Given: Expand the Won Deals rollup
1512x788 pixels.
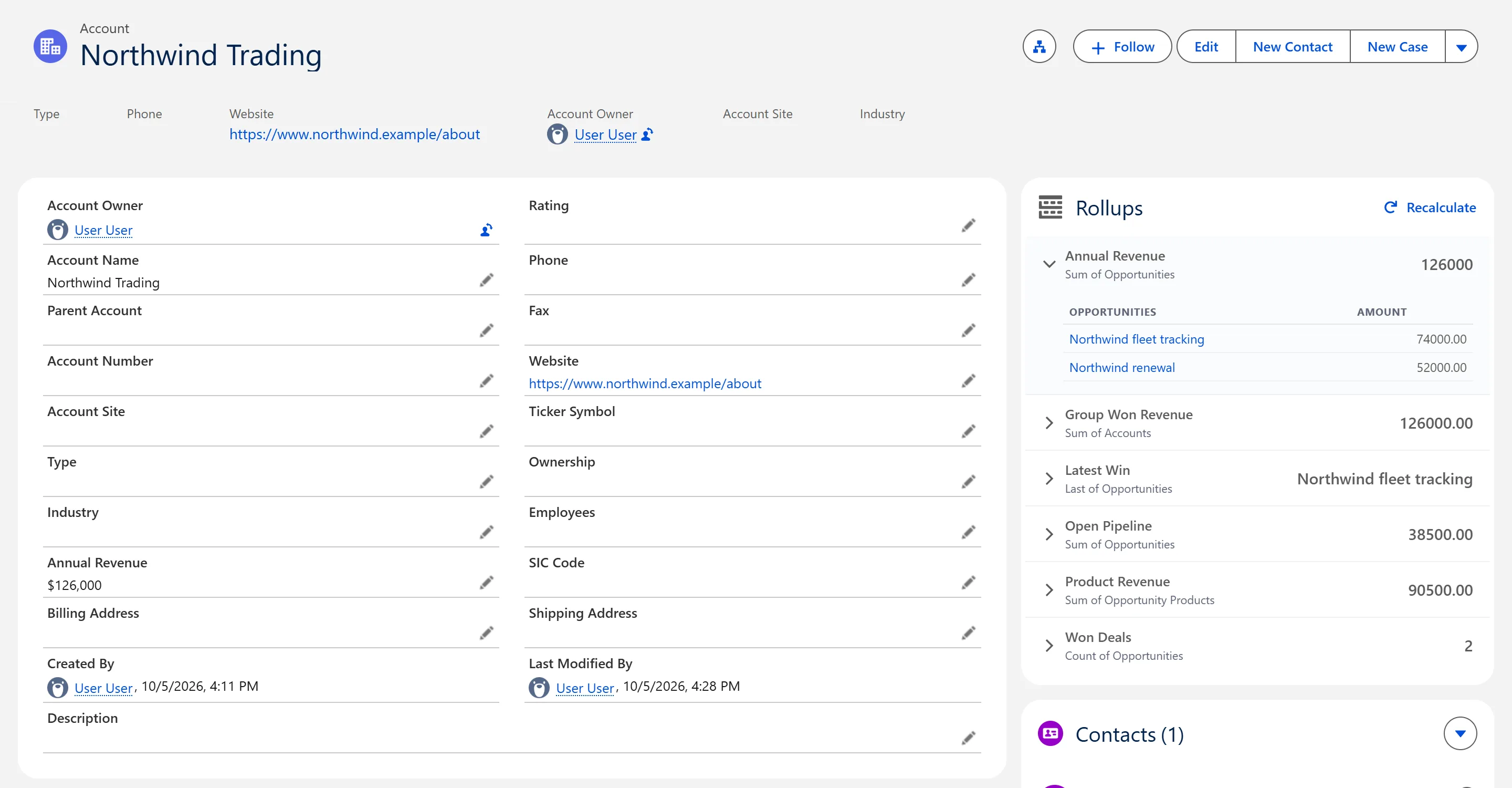Looking at the screenshot, I should [1049, 646].
